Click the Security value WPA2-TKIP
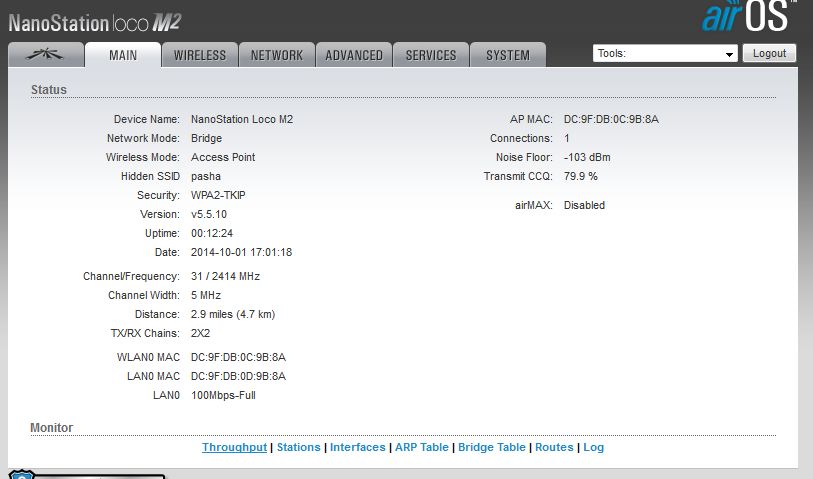Viewport: 813px width, 479px height. point(218,195)
